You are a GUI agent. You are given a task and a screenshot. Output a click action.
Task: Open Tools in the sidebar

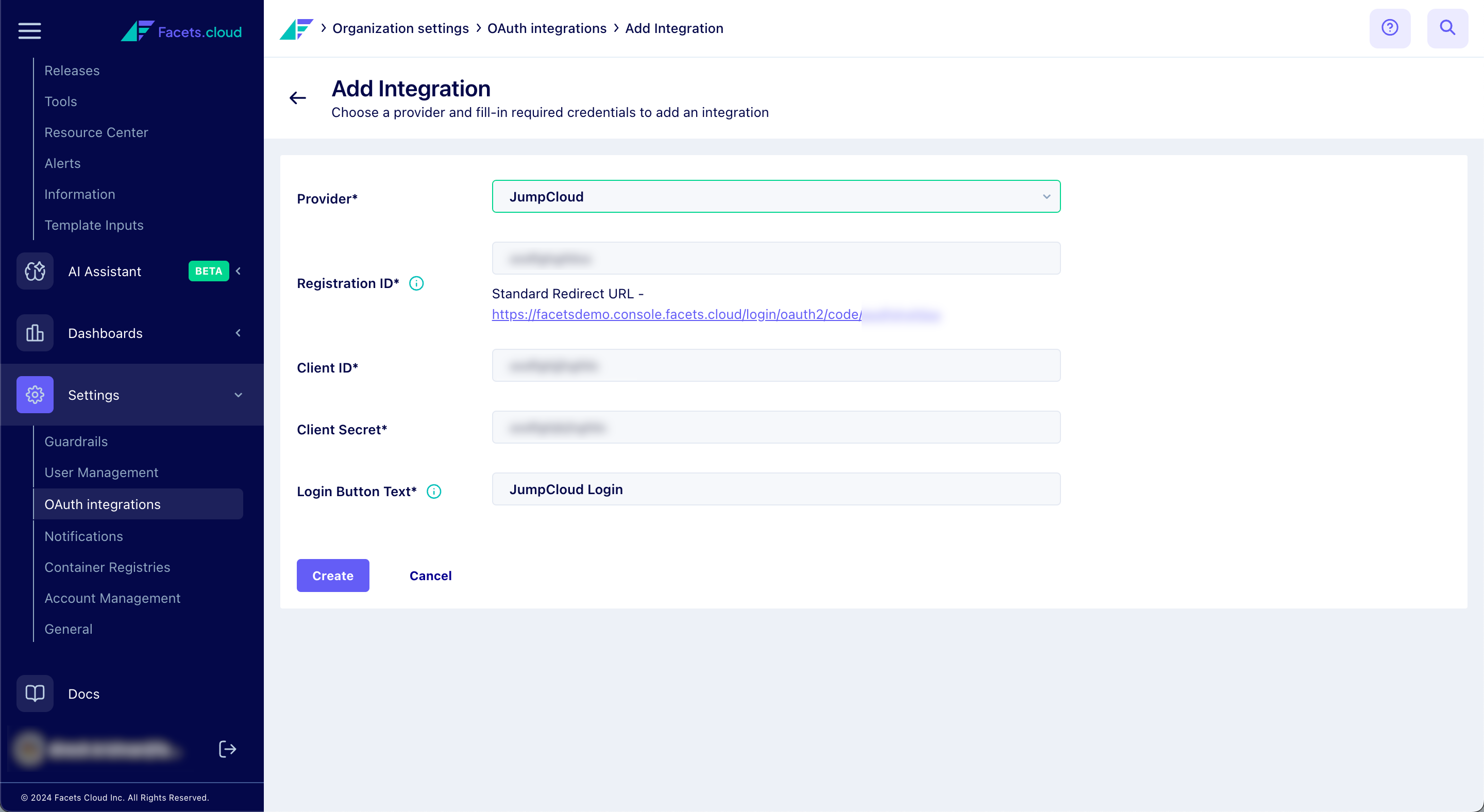60,102
